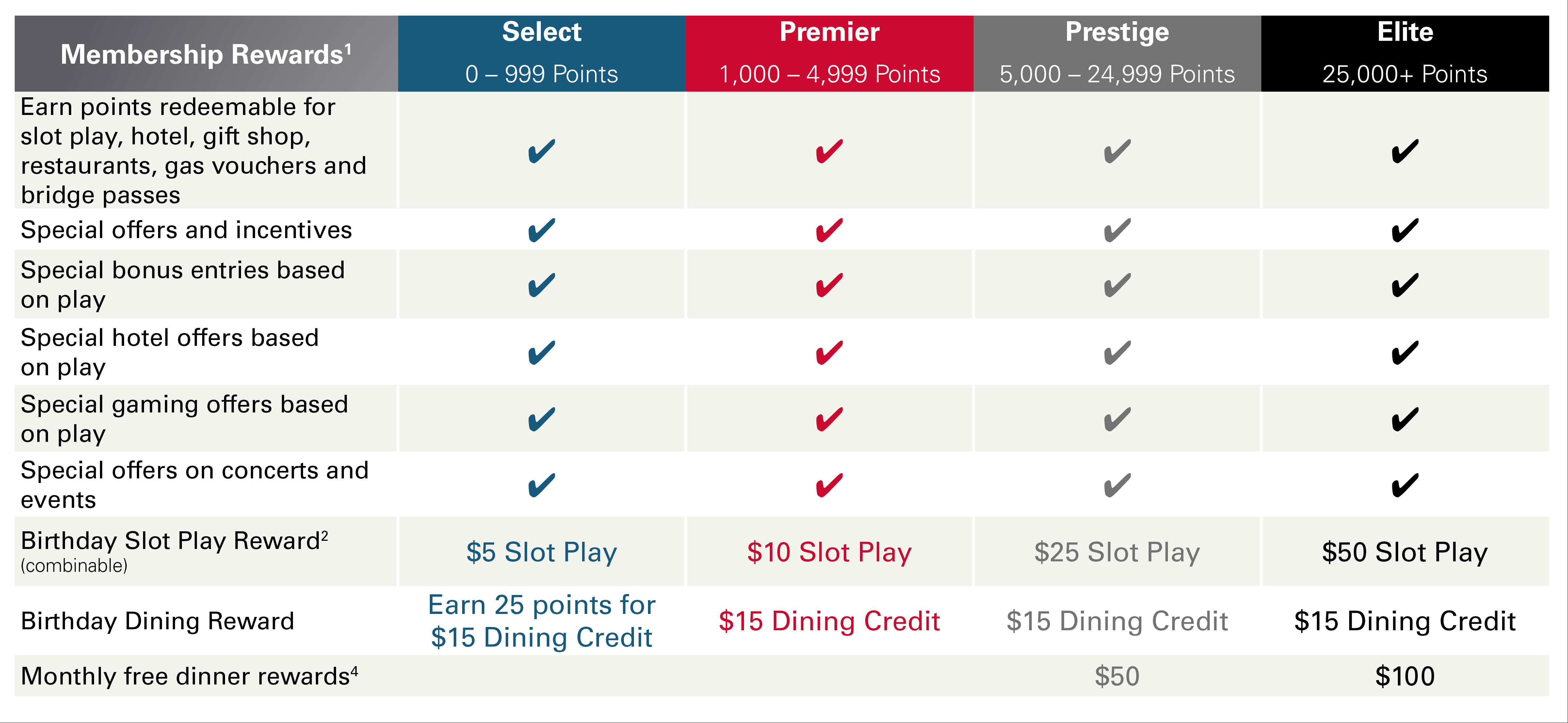This screenshot has width=1568, height=723.
Task: Click the Birthday Dining Reward row label
Action: tap(158, 621)
